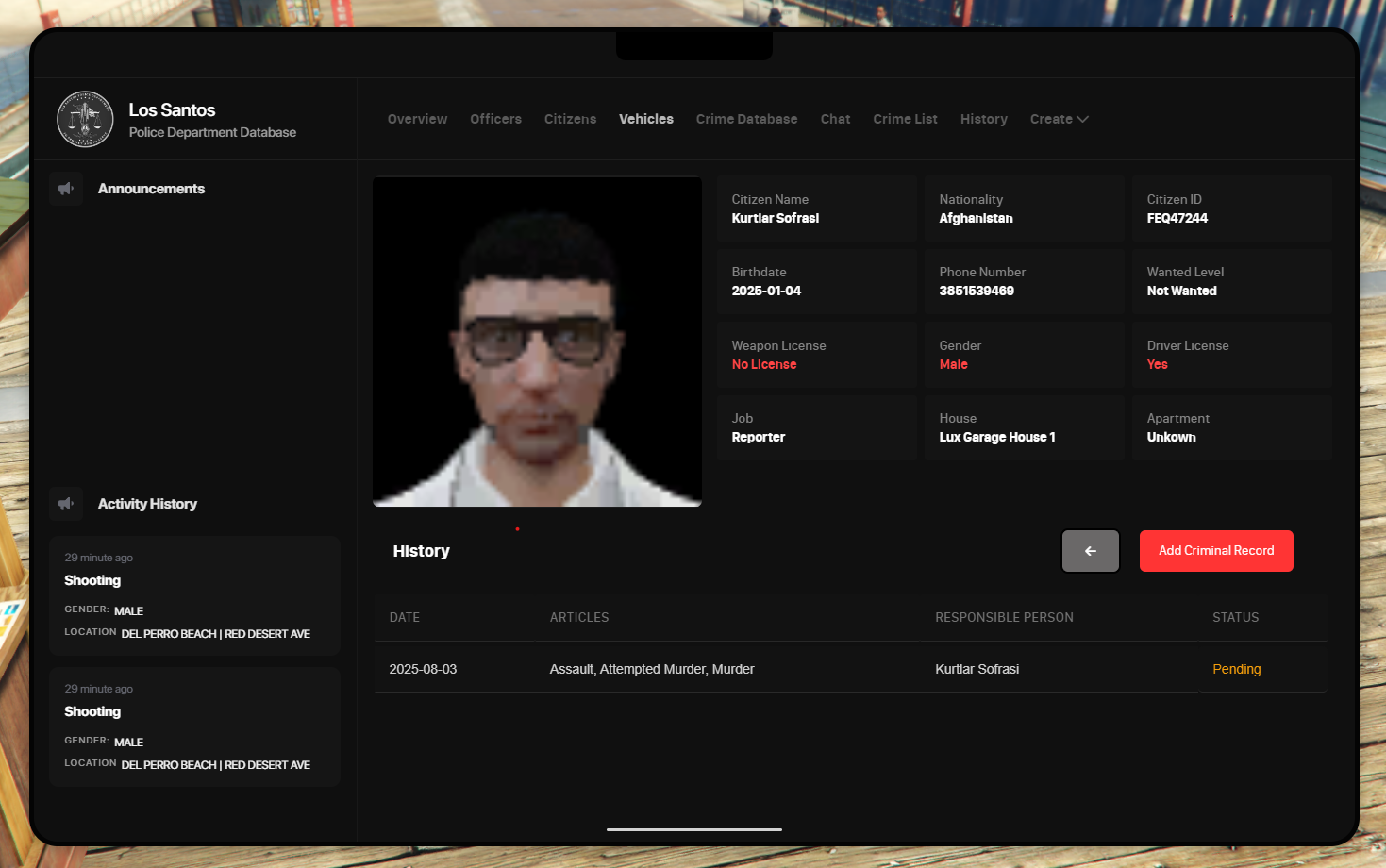This screenshot has height=868, width=1386.
Task: Open the Crime Database tab
Action: click(746, 119)
